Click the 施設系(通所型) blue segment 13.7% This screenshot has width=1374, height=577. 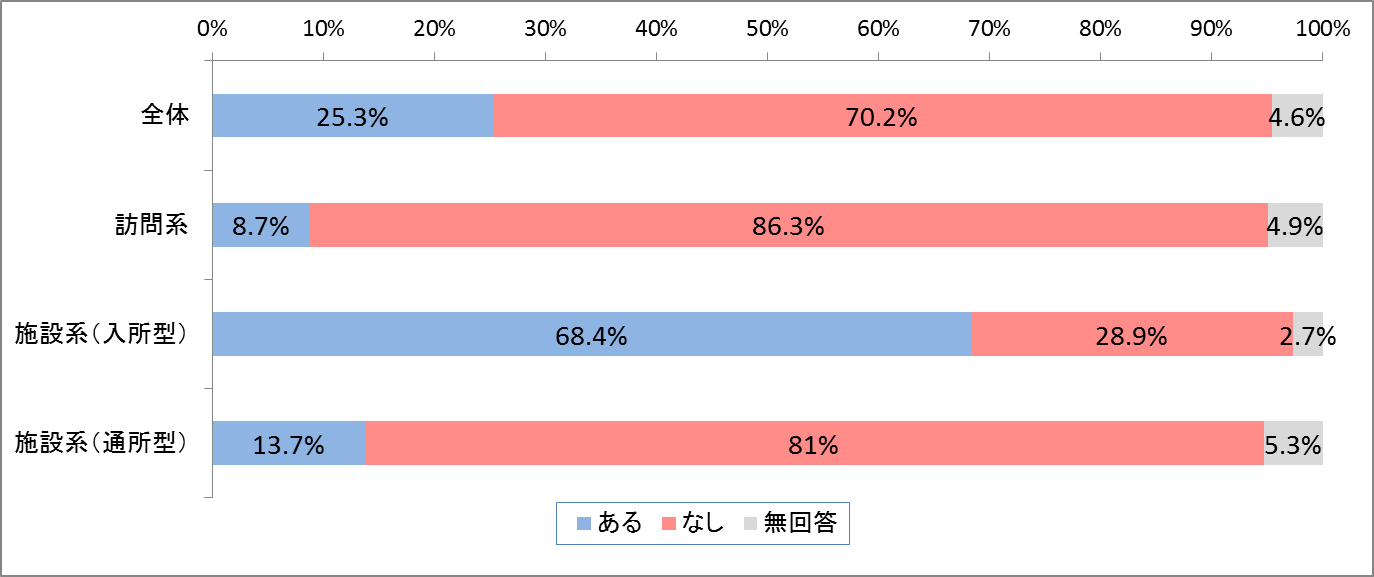289,443
